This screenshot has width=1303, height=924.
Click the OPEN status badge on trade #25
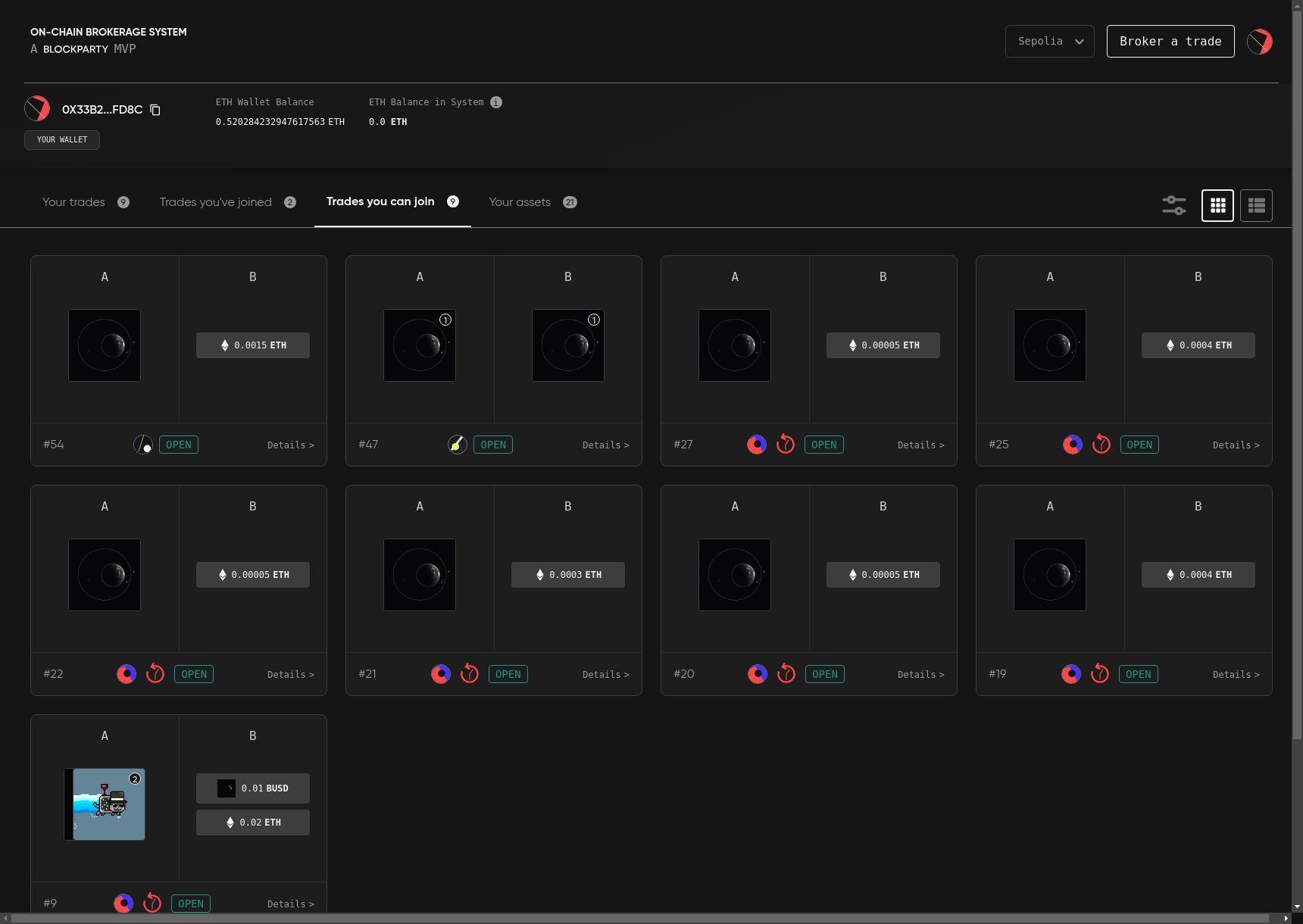(x=1139, y=445)
